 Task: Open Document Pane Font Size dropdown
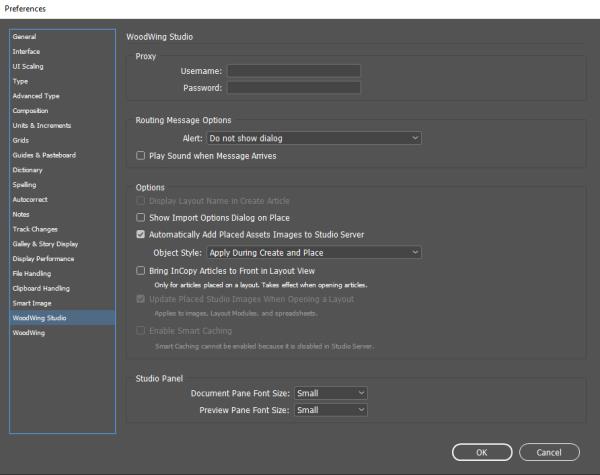pos(331,393)
